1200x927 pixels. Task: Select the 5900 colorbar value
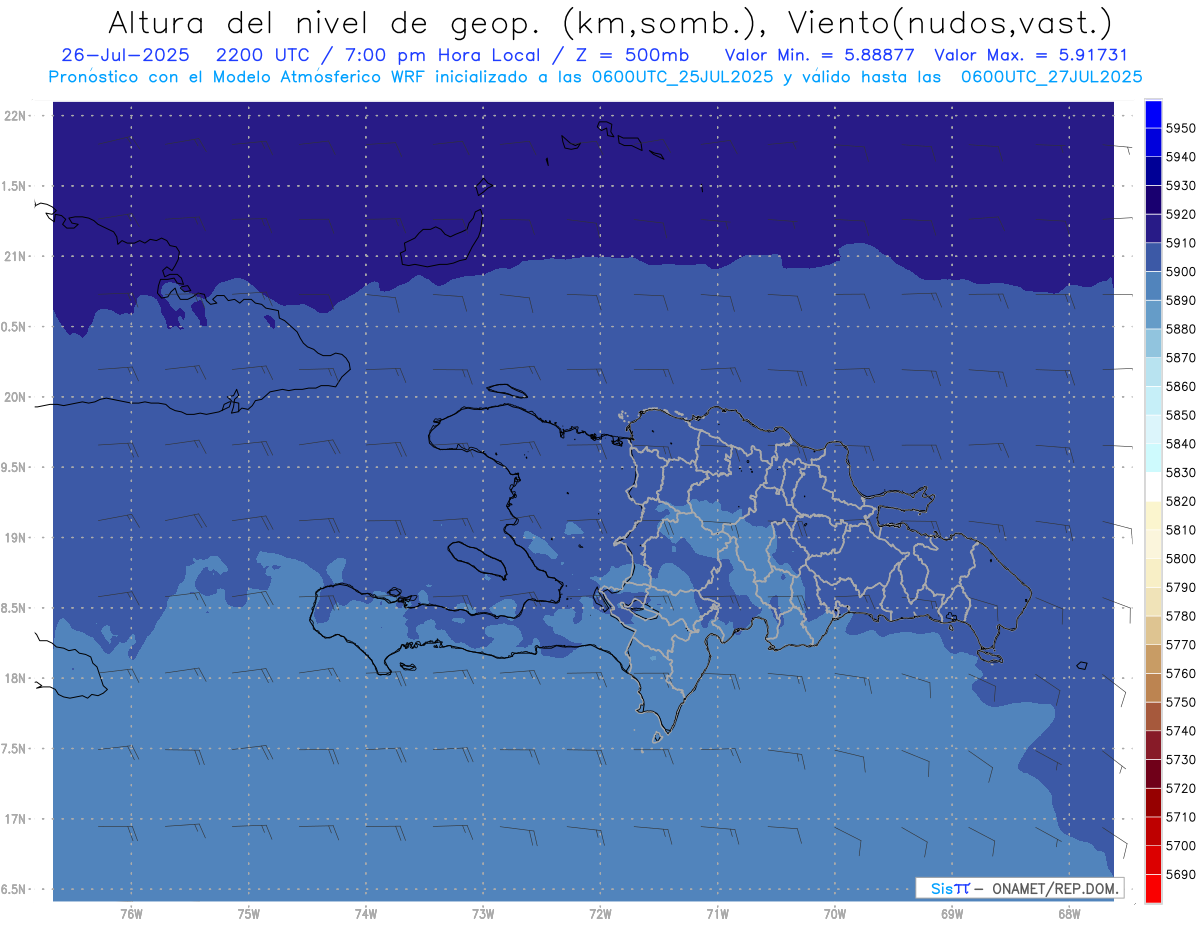click(1181, 272)
